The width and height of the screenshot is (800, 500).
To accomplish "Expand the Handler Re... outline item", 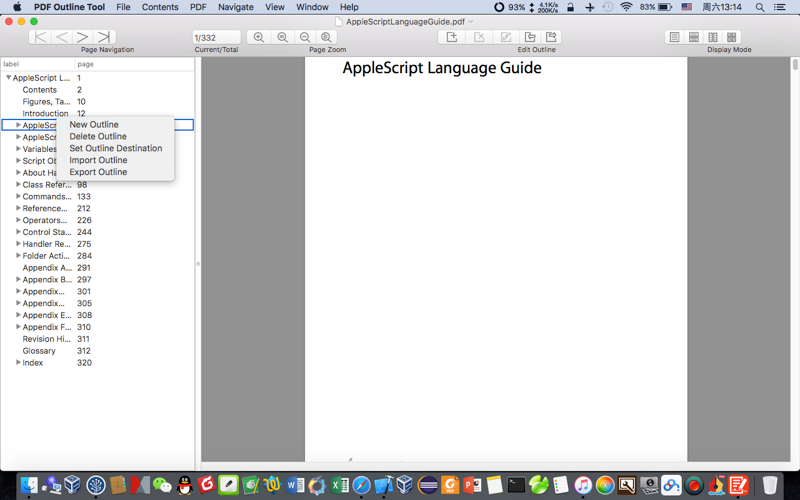I will click(18, 243).
